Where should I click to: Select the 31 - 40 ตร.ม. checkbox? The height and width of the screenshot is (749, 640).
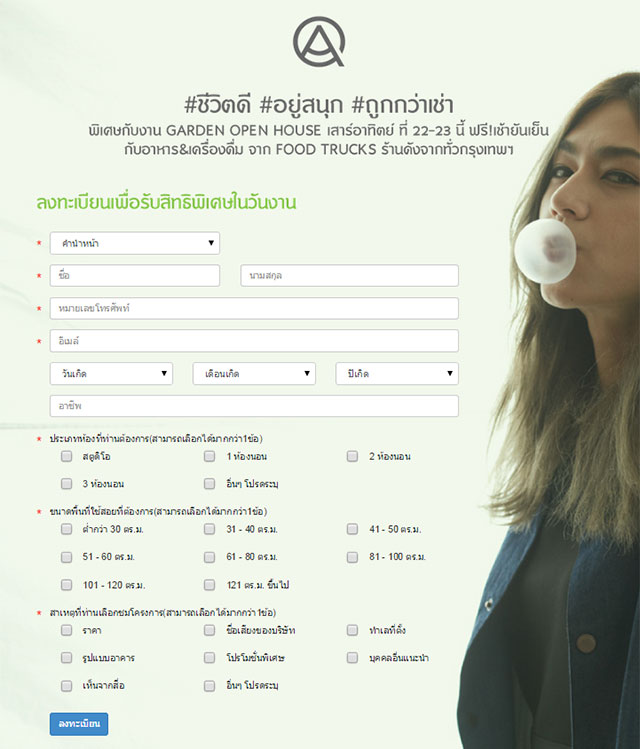[x=209, y=529]
